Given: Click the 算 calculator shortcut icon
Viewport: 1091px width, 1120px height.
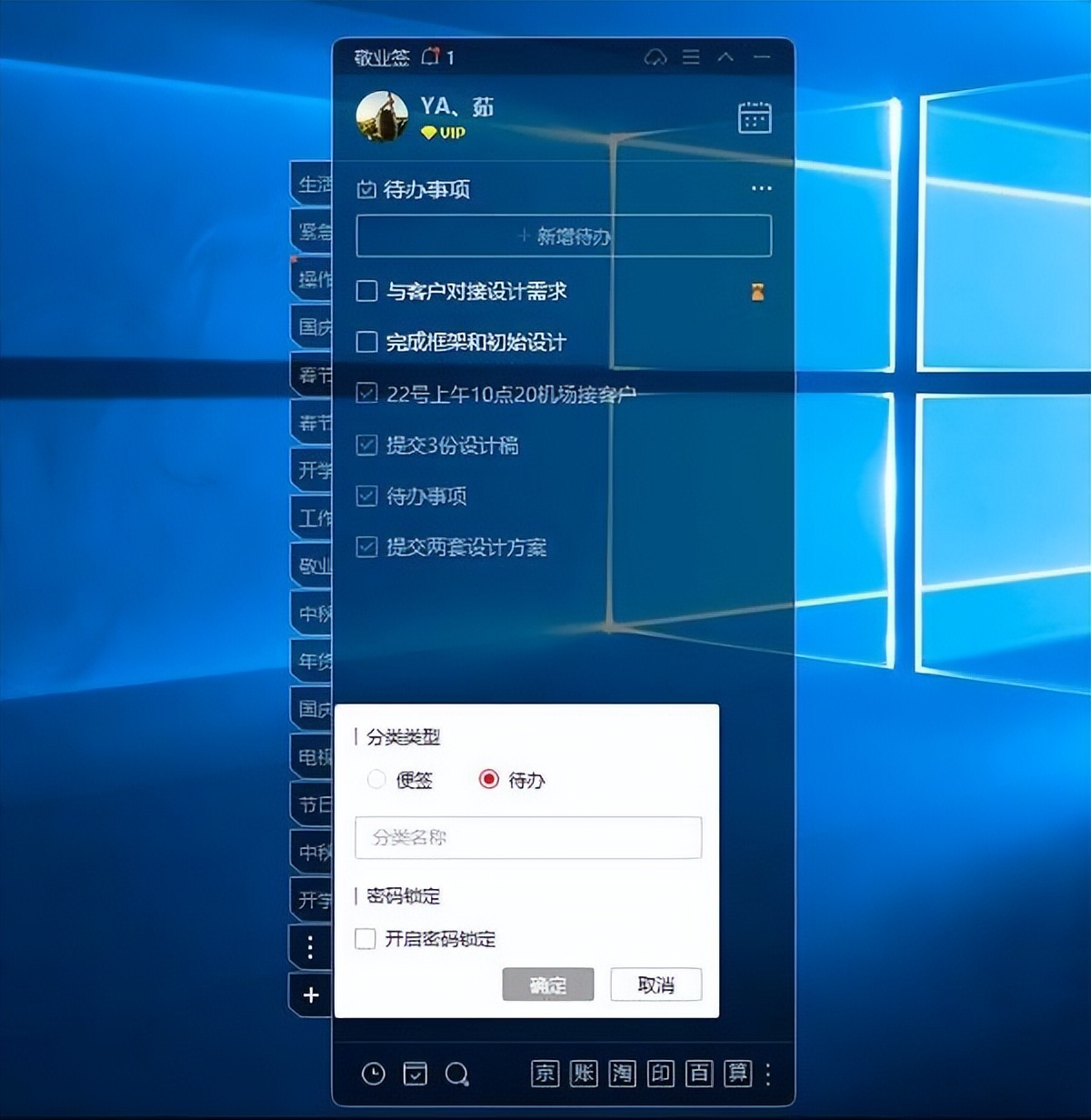Looking at the screenshot, I should [x=737, y=1074].
